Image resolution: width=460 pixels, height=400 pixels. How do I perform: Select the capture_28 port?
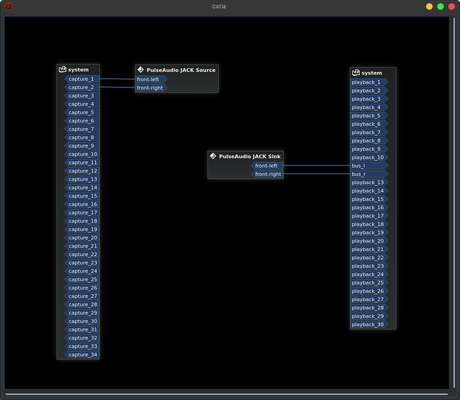82,304
